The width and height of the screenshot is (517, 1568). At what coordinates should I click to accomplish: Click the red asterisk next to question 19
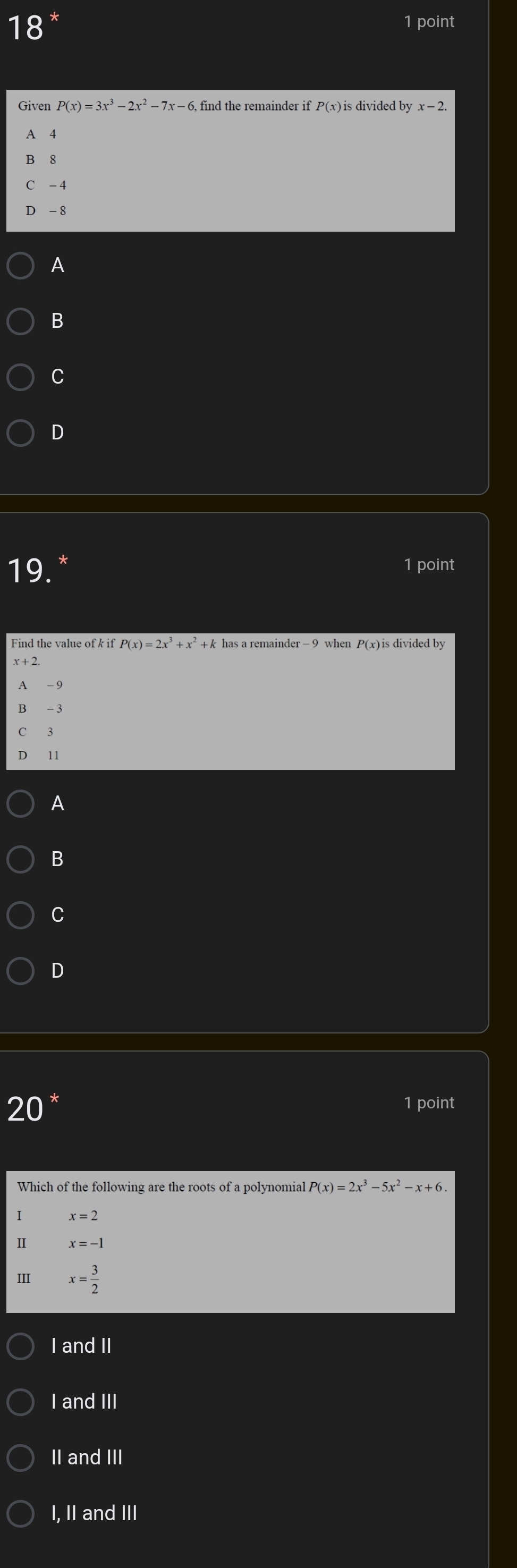(x=64, y=559)
